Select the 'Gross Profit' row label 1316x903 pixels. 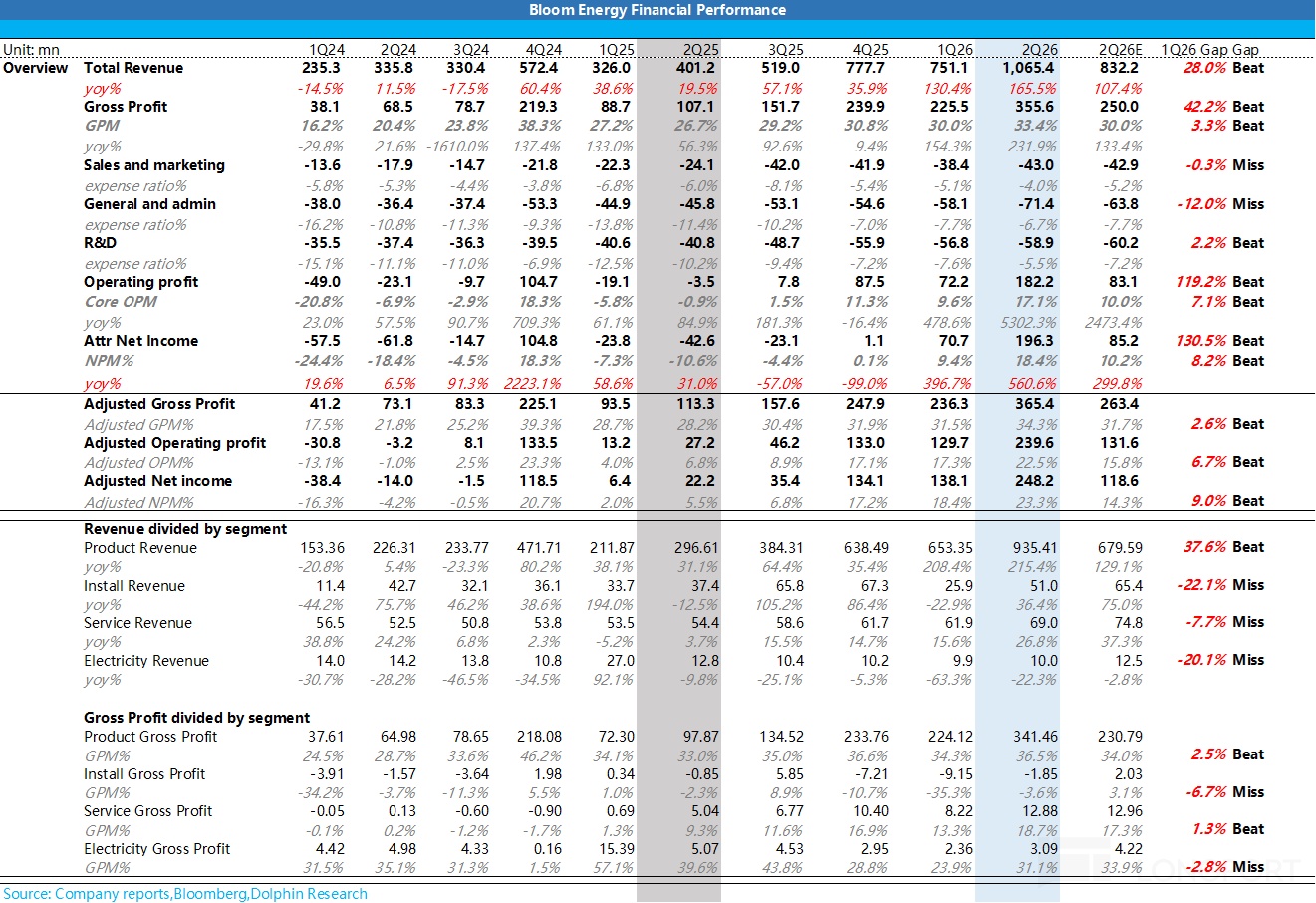[126, 107]
